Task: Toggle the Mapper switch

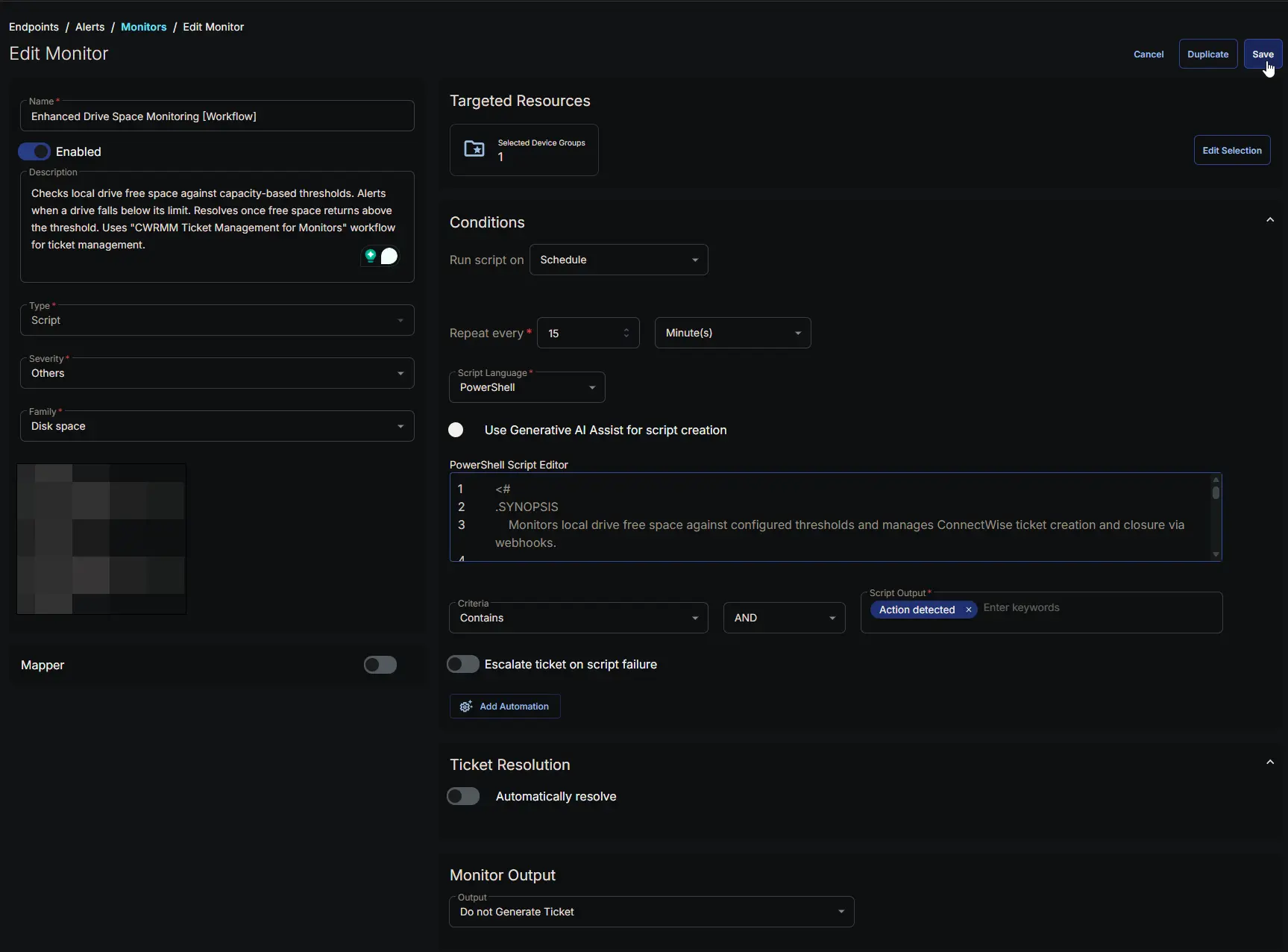Action: pyautogui.click(x=380, y=665)
